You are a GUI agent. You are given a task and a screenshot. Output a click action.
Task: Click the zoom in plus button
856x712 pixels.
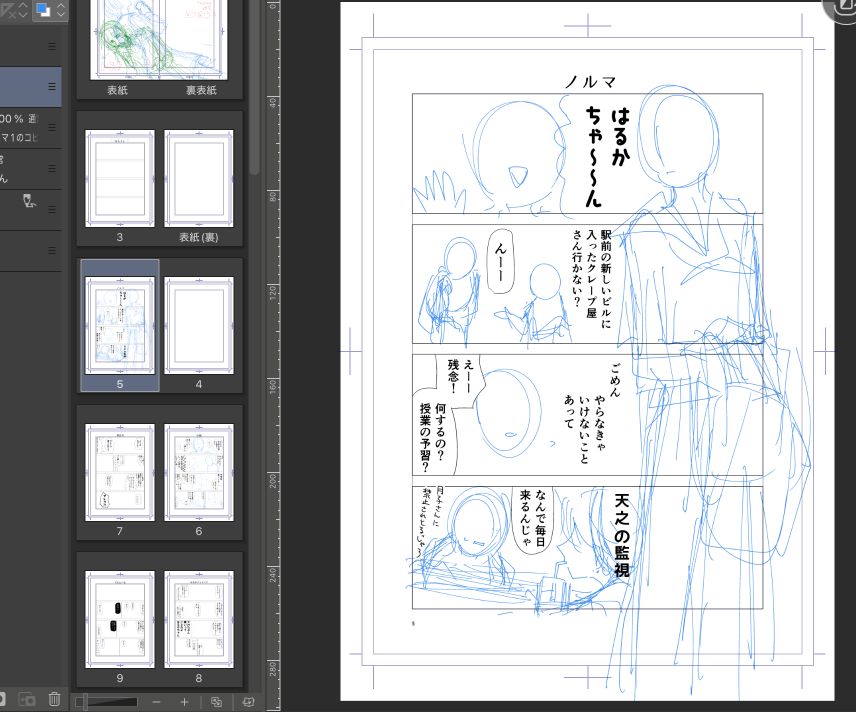tap(184, 702)
